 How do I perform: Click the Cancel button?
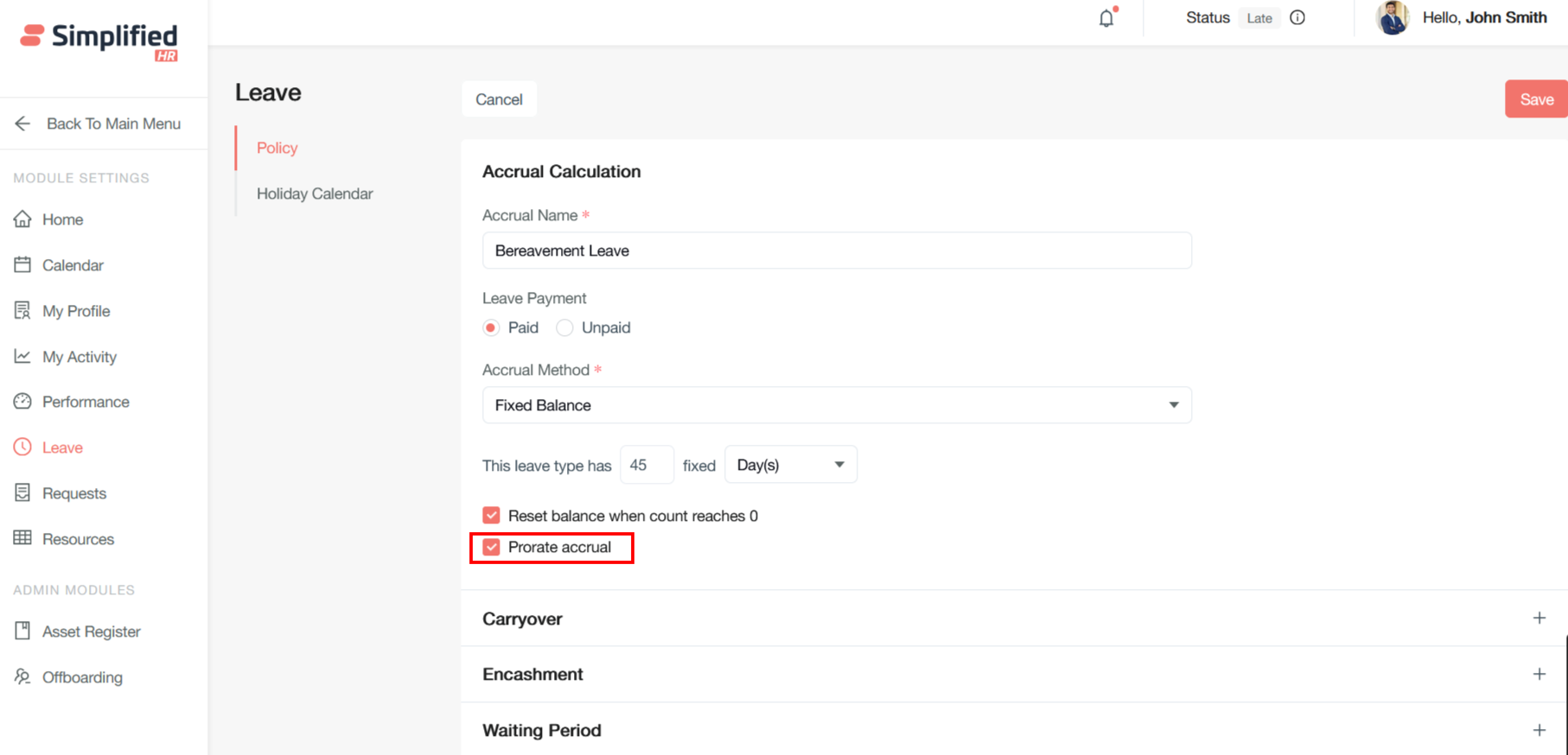pos(499,99)
